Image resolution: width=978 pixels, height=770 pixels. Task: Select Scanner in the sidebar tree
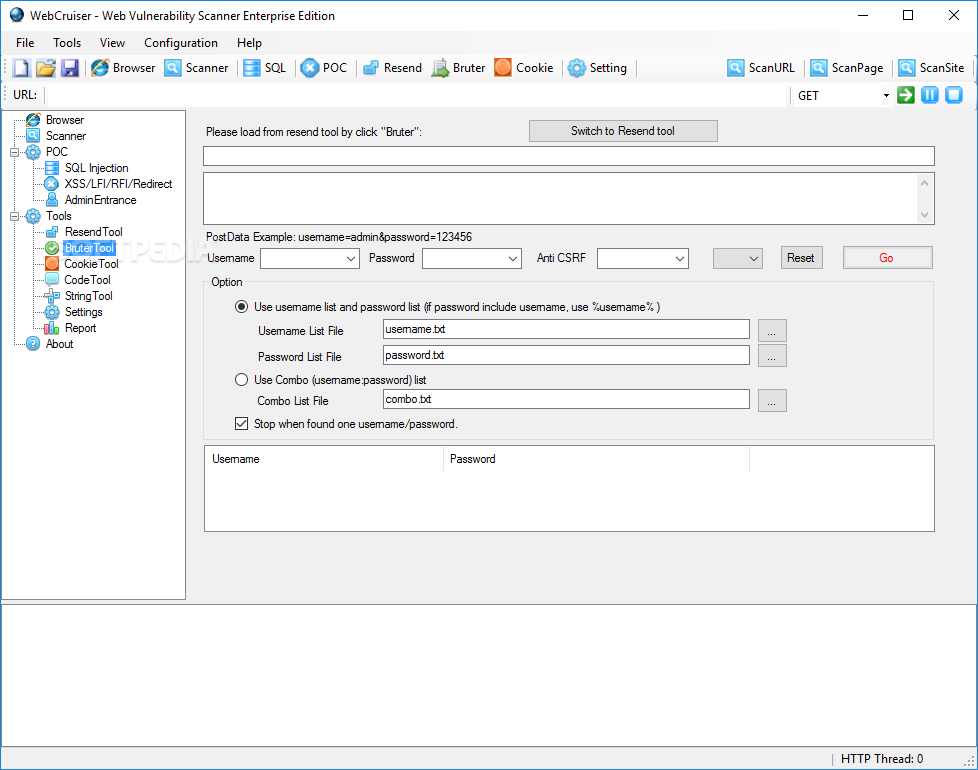[x=65, y=136]
